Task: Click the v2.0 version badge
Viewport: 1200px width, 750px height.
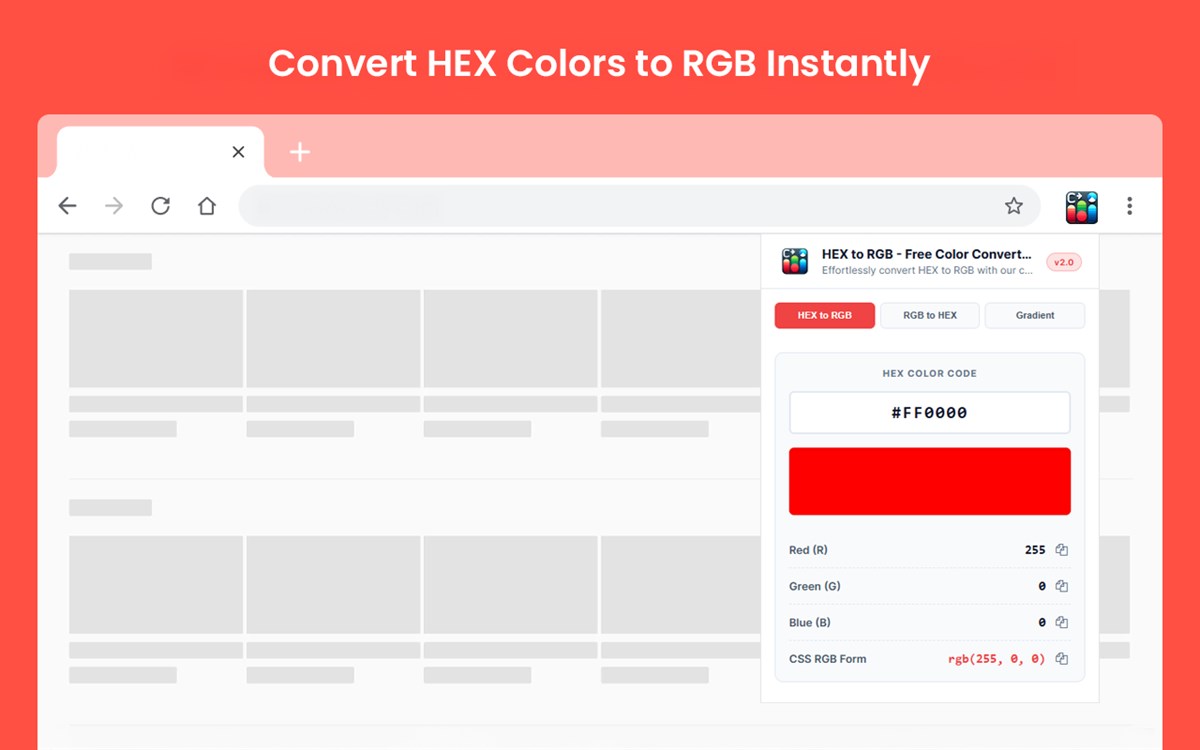Action: 1064,262
